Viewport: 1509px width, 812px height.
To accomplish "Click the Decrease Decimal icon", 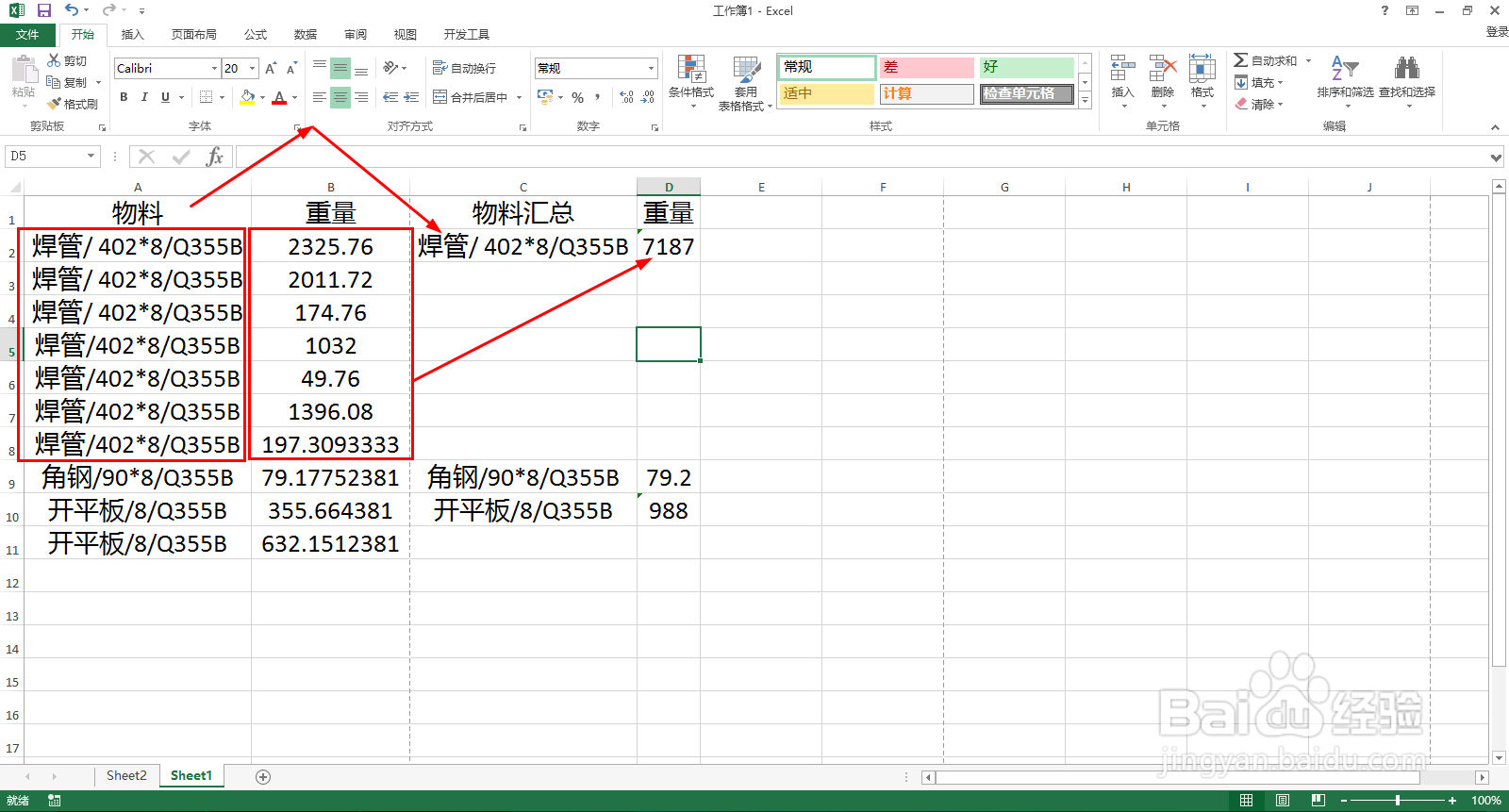I will click(648, 97).
